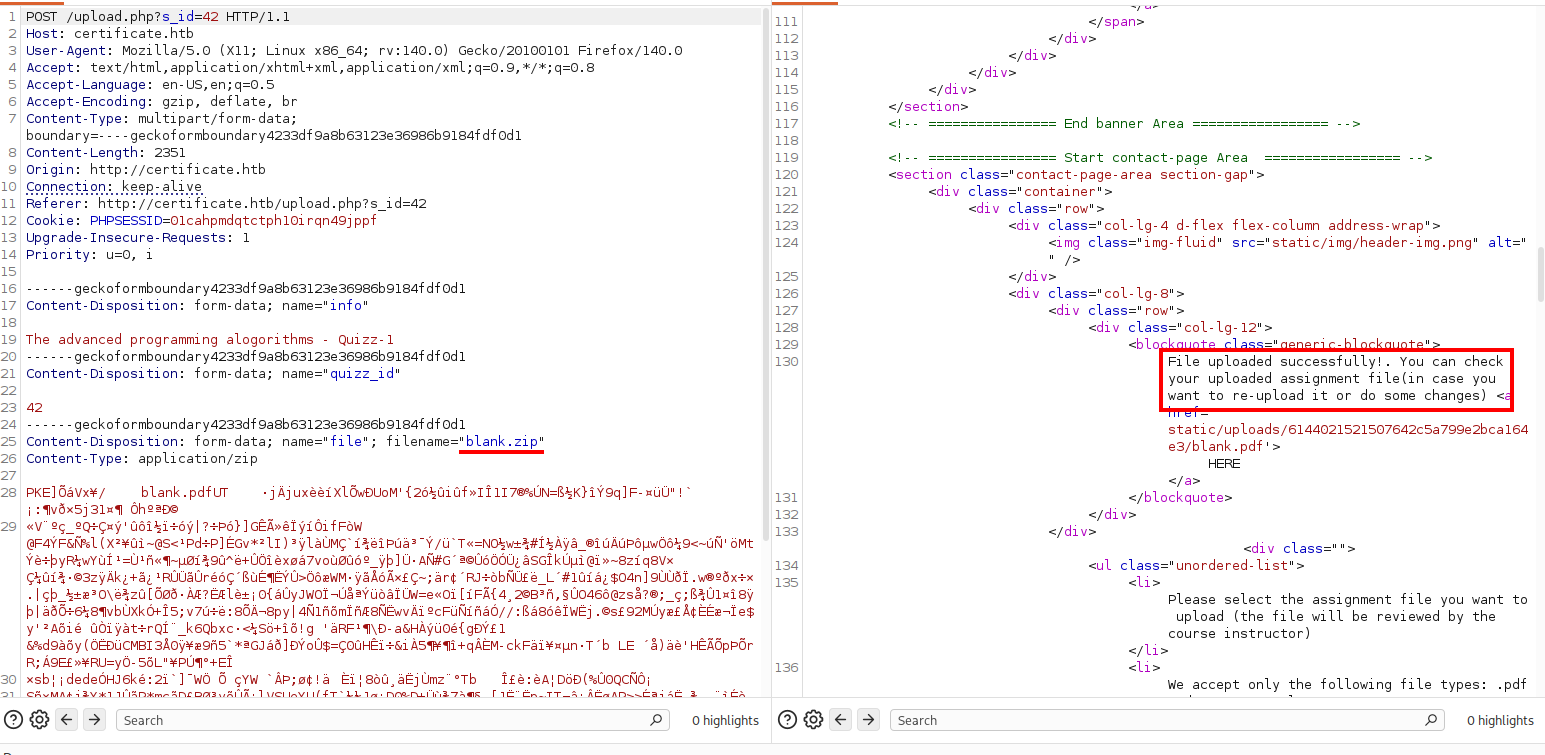Viewport: 1545px width, 755px height.
Task: Click 'The advanced programming alogorithms - Quizz-1' text
Action: point(210,339)
